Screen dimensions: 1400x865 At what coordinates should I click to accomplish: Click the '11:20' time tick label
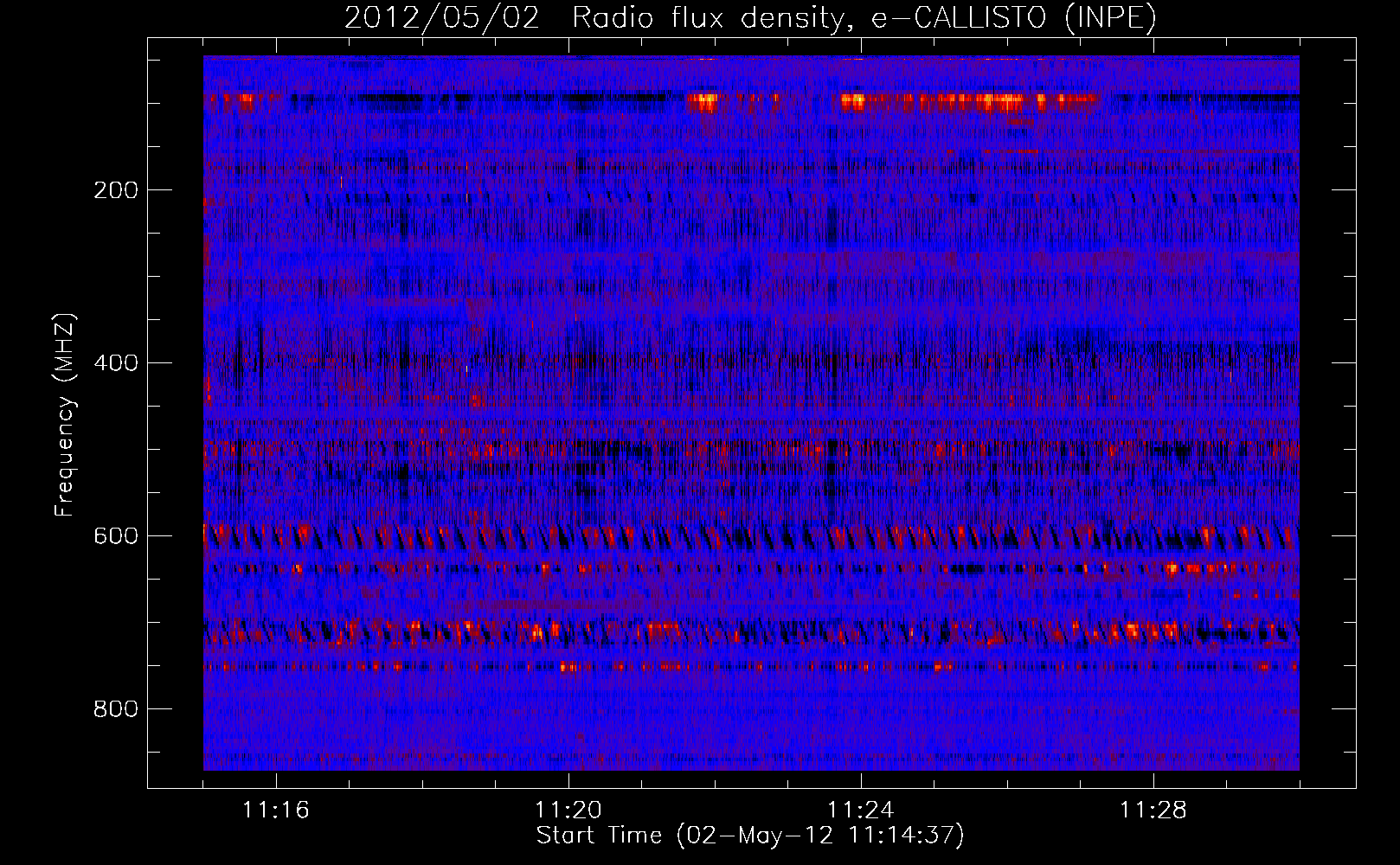pos(568,811)
